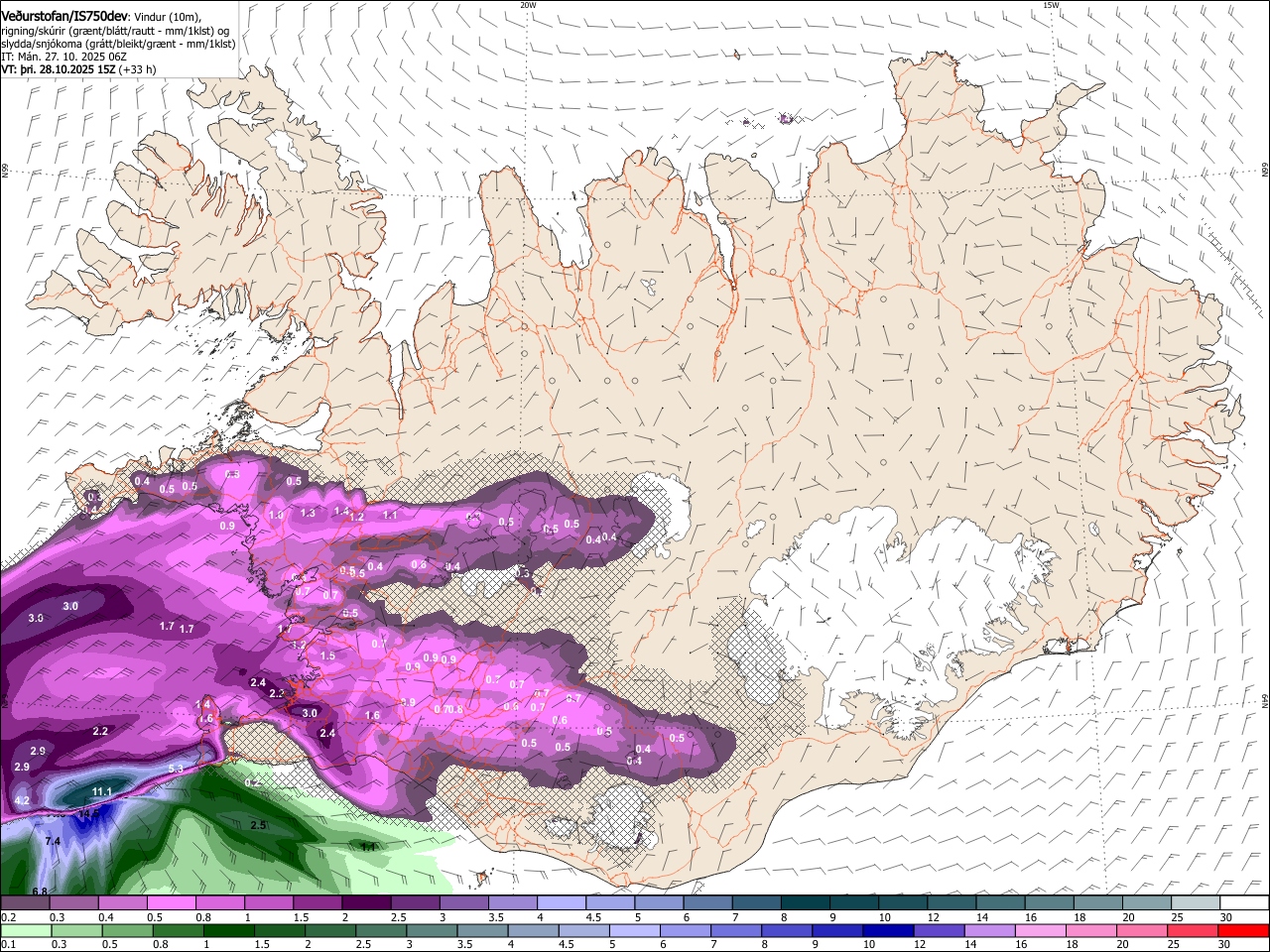Click the Veðurstofan/IS750dev map title
The width and height of the screenshot is (1270, 952).
64,16
